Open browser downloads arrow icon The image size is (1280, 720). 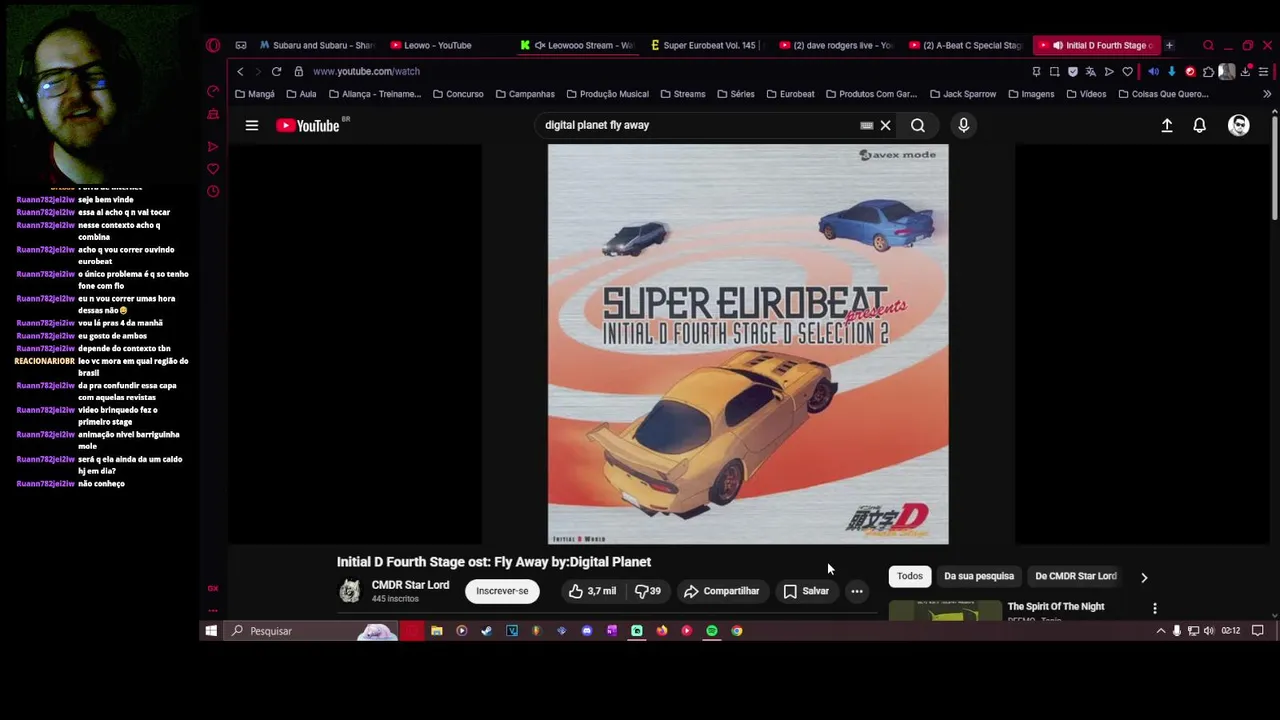pos(1245,72)
